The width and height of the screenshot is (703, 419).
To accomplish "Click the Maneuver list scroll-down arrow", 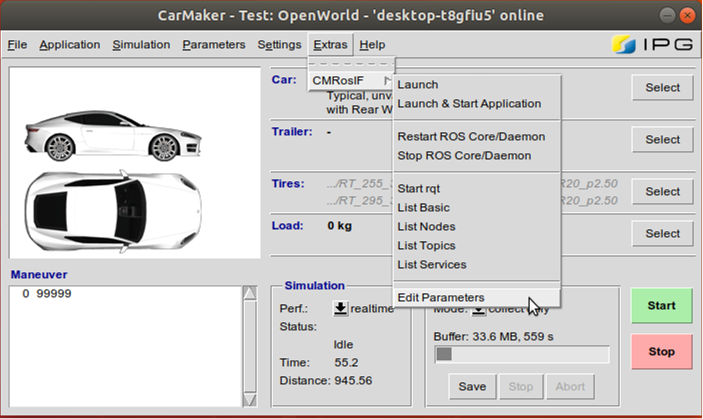I will coord(250,399).
